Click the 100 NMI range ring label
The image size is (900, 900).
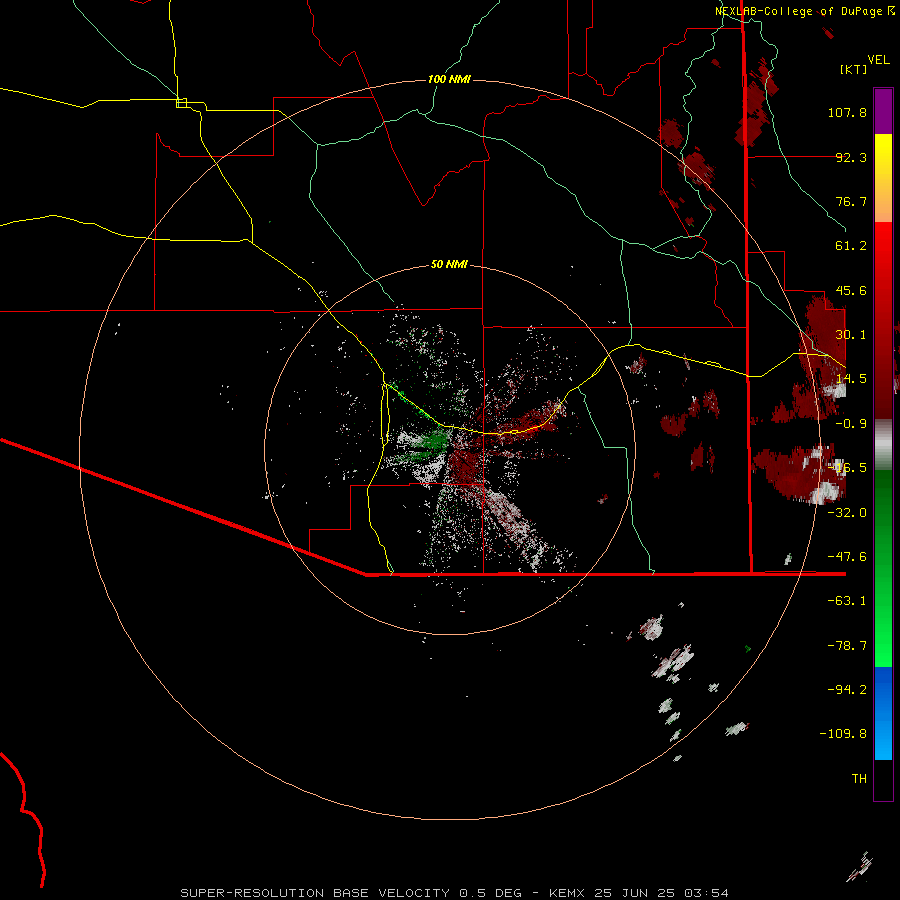click(449, 79)
